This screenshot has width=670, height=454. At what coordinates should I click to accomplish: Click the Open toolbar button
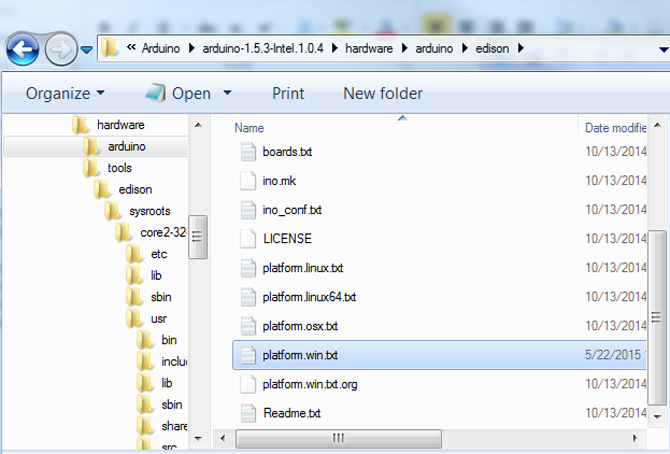pos(178,93)
